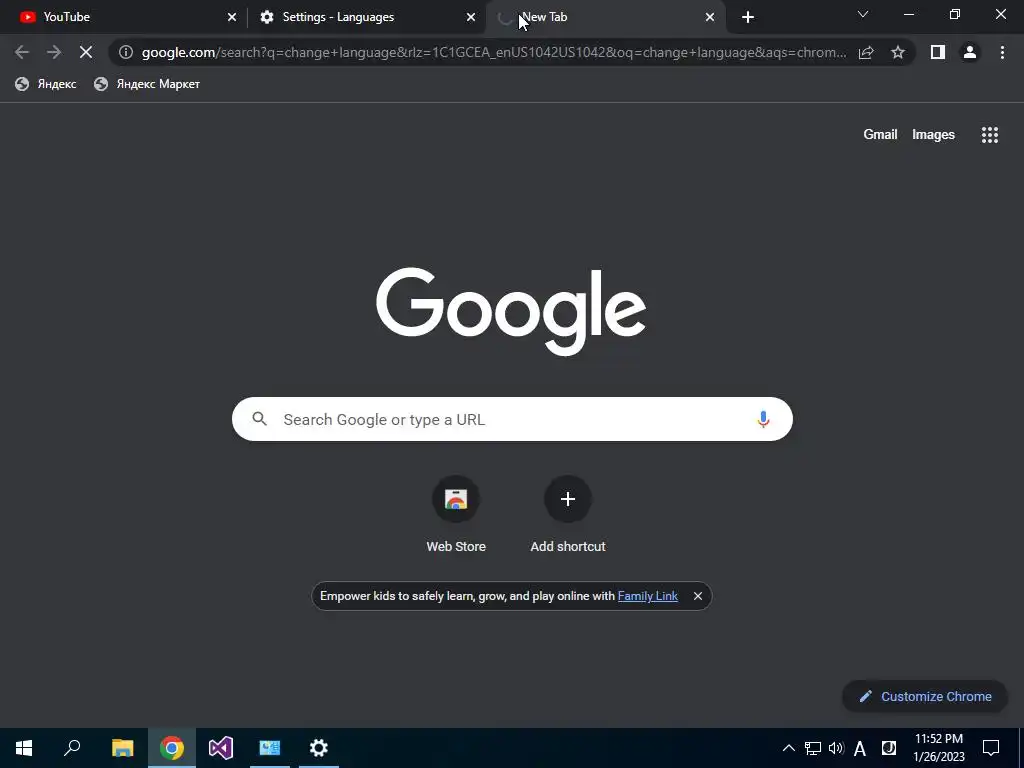Close the Settings - Languages tab
Screen dimensions: 1024x768
pos(471,17)
